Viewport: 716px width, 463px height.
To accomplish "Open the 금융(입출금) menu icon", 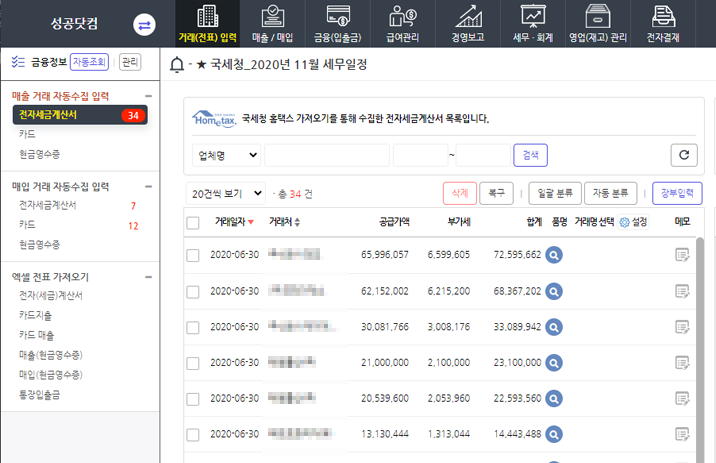I will [x=338, y=16].
